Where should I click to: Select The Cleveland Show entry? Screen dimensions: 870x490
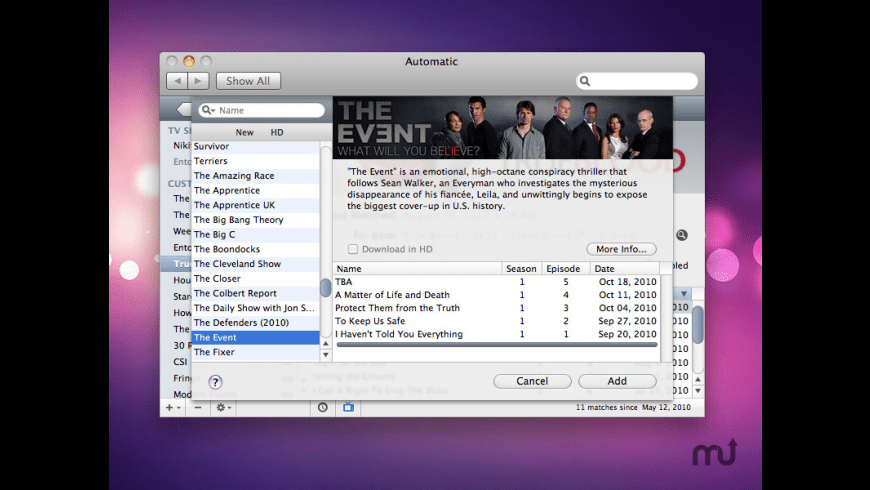[256, 264]
